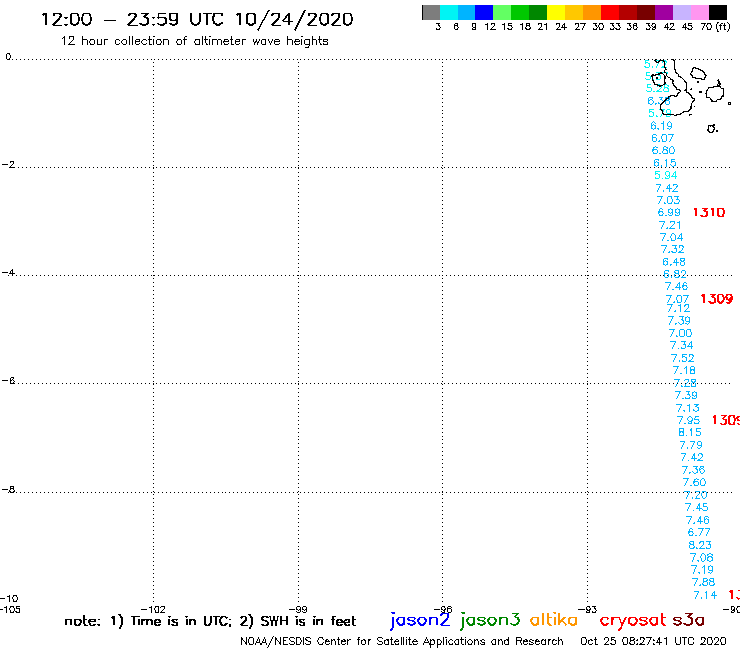Select the 7.79 reading

click(691, 445)
